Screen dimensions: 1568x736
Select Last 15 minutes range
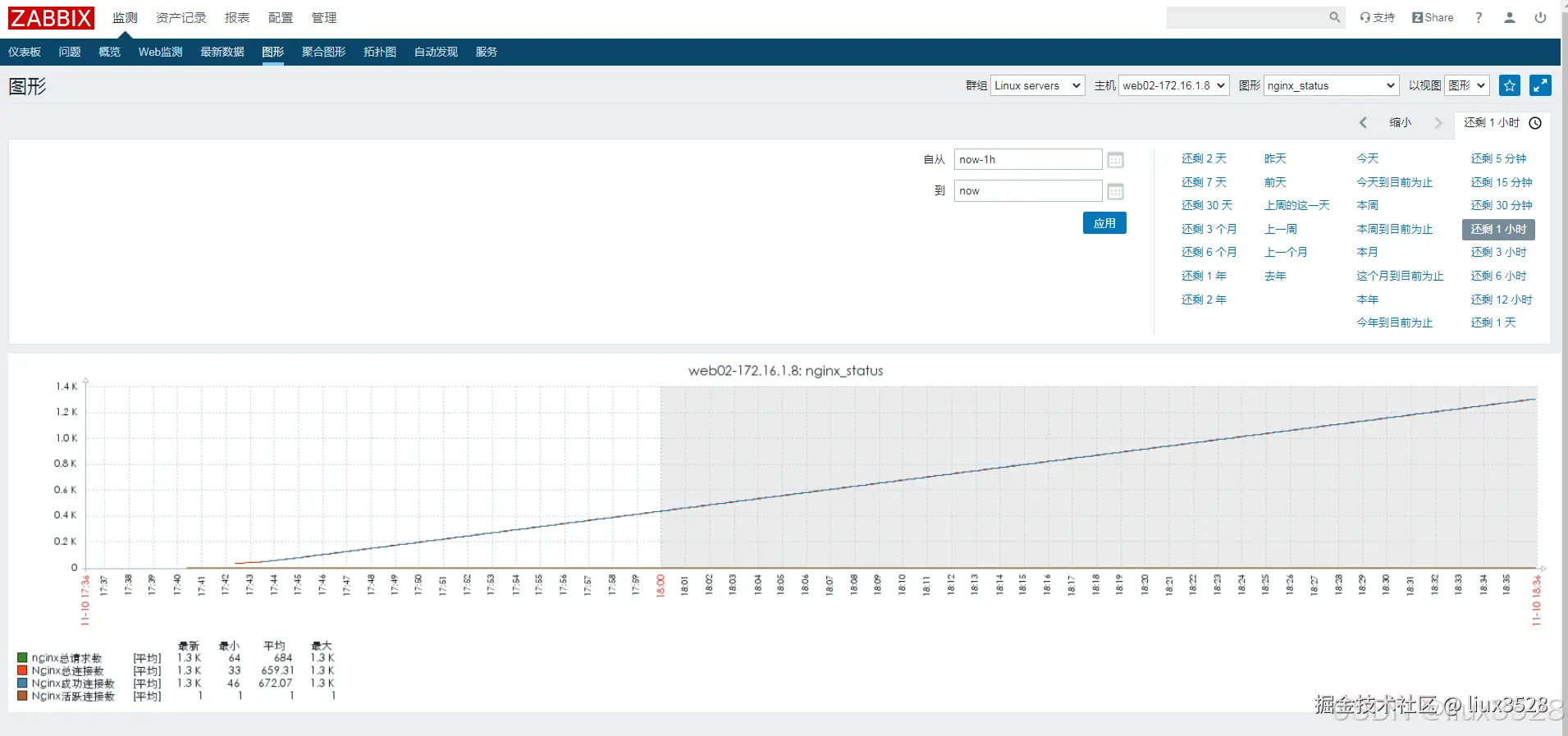(1502, 182)
